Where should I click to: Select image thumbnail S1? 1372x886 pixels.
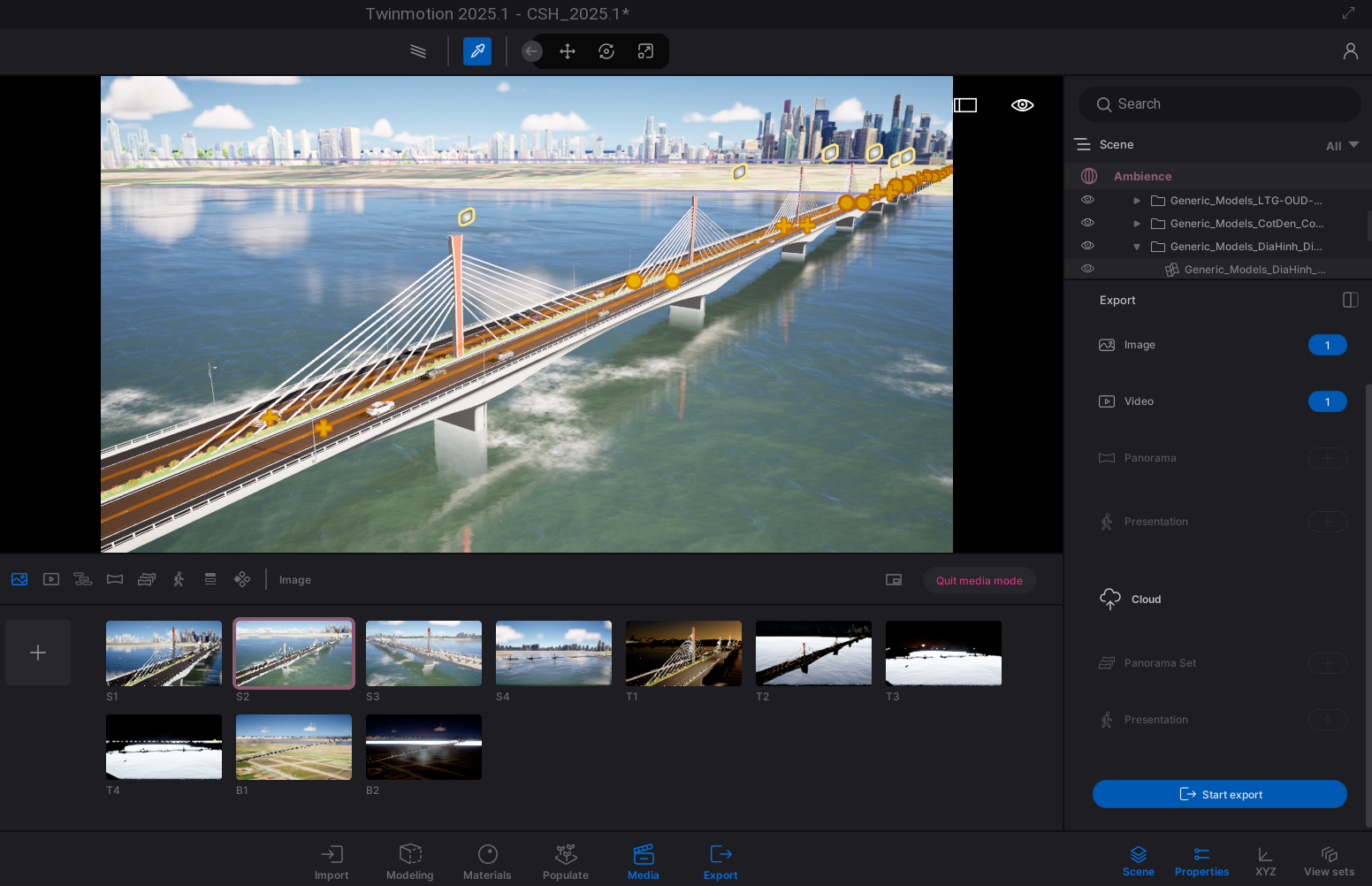click(x=164, y=653)
